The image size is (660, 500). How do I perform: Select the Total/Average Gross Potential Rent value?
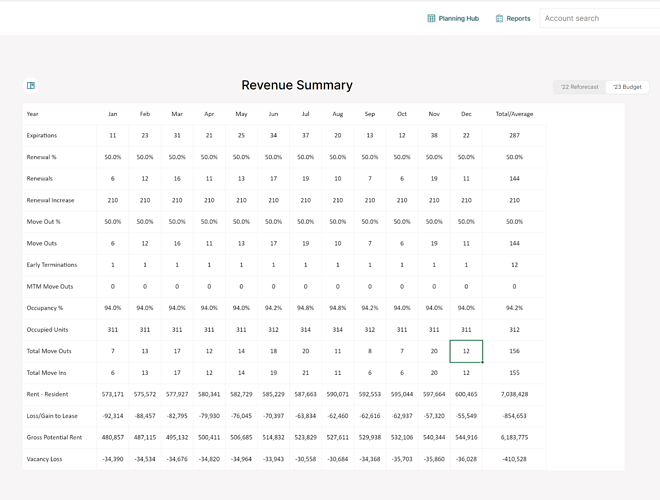(514, 437)
